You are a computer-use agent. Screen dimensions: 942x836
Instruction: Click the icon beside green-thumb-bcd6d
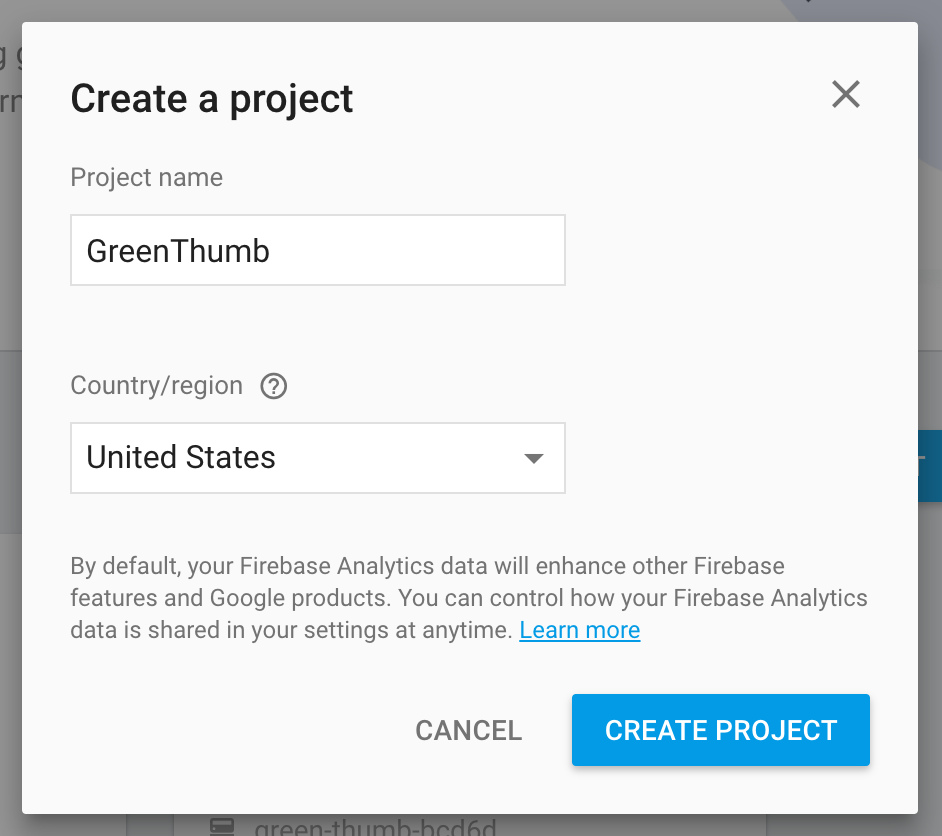[x=222, y=827]
